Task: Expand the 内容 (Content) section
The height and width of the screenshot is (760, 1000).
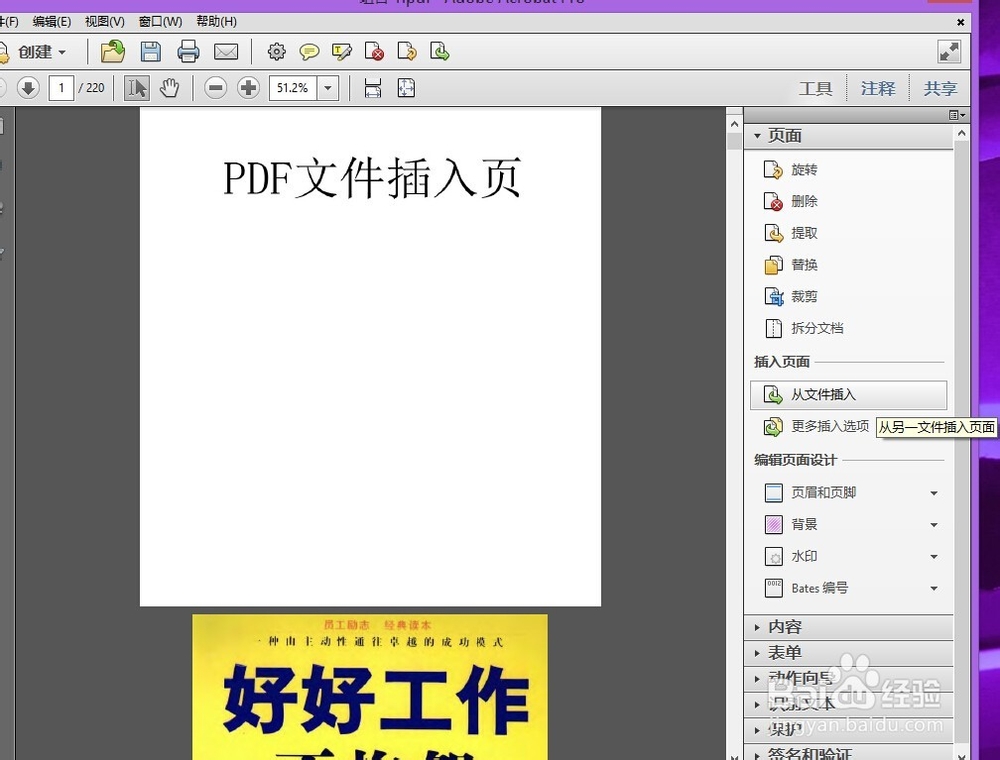Action: click(x=785, y=627)
